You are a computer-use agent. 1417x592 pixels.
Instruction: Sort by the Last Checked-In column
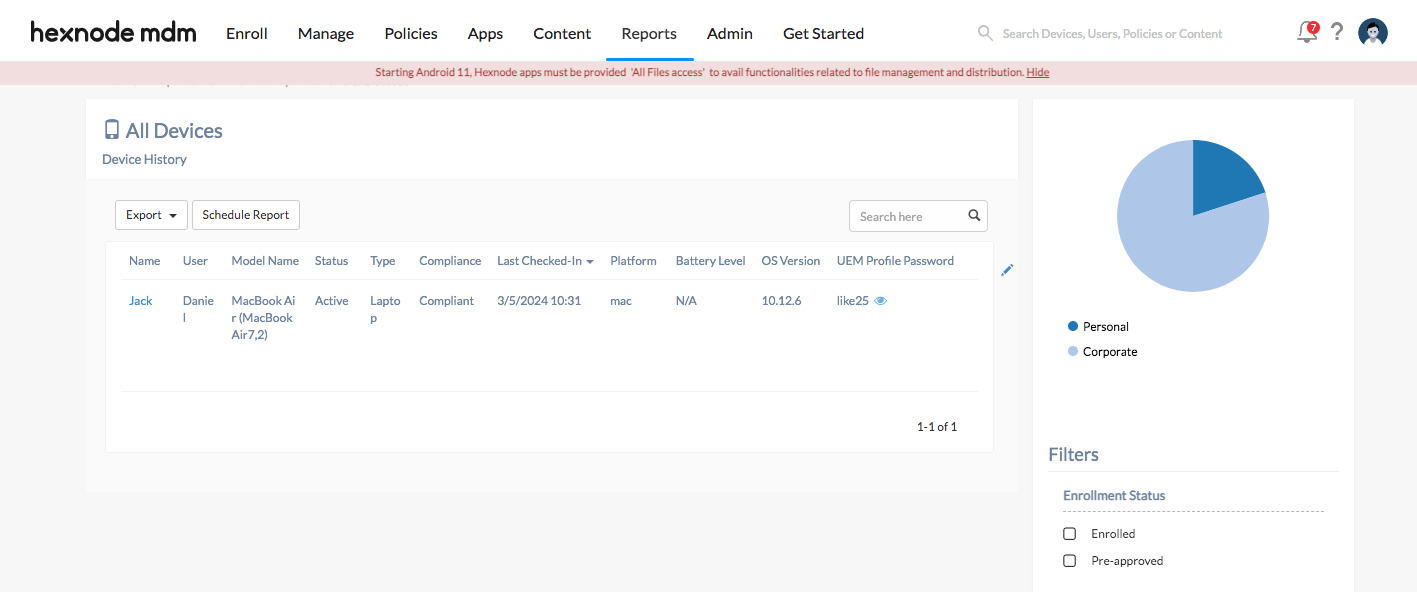[545, 261]
